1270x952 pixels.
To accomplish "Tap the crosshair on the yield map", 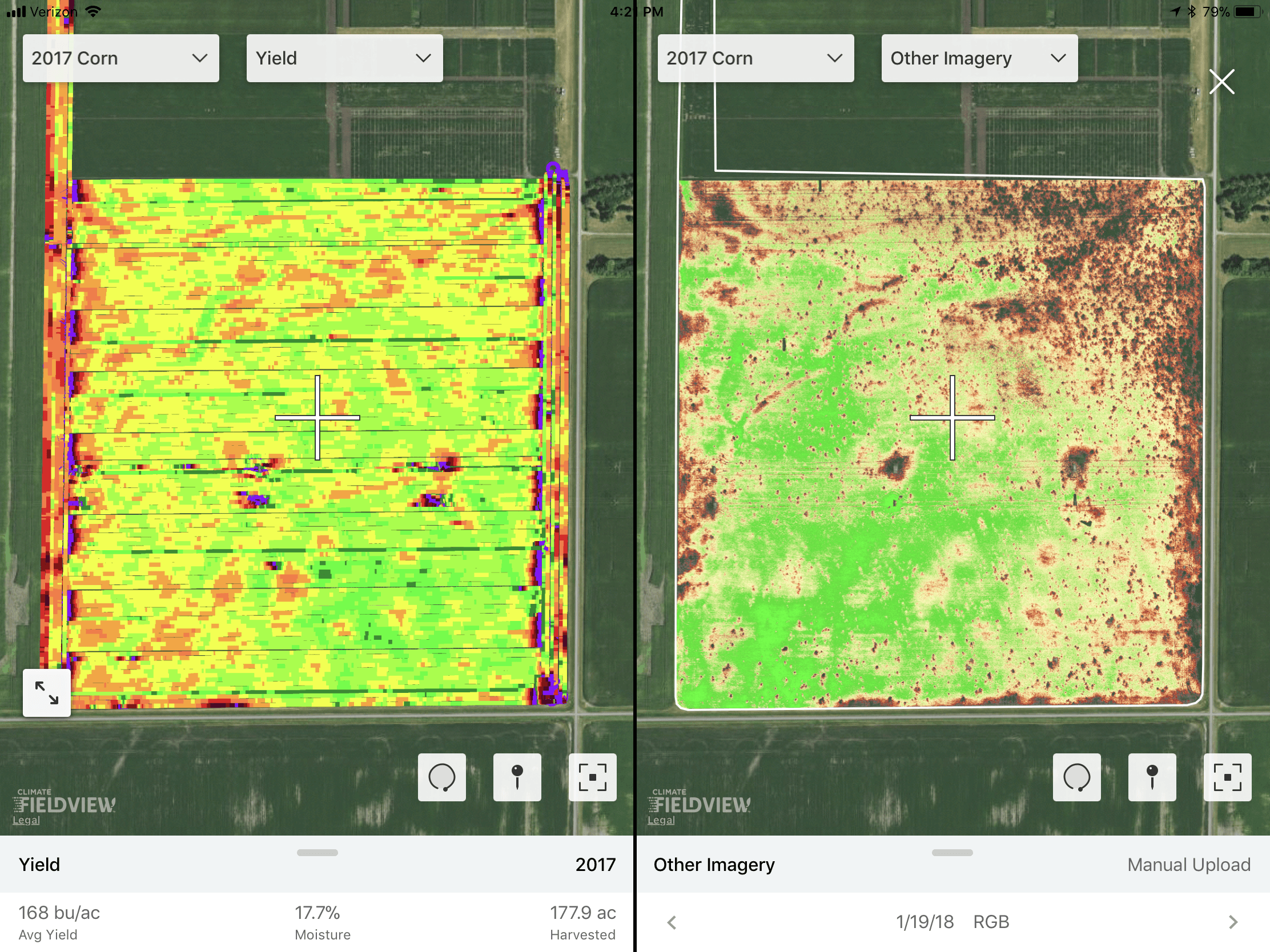I will tap(317, 418).
